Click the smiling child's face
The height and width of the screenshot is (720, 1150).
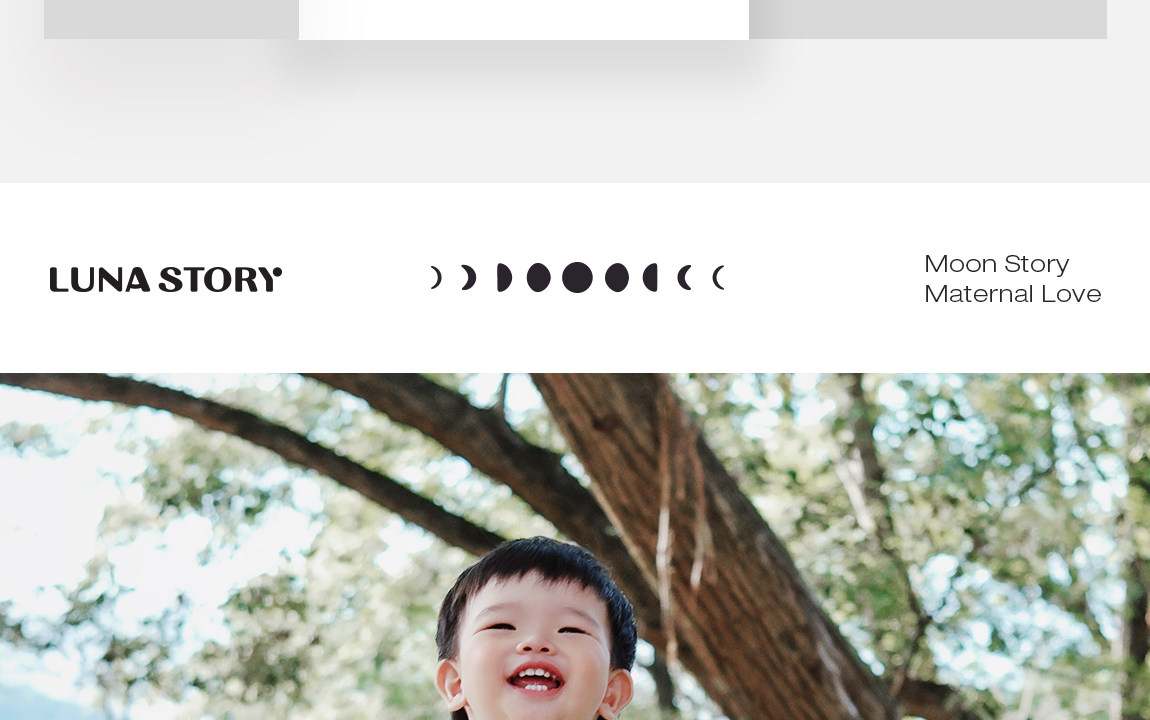[535, 645]
